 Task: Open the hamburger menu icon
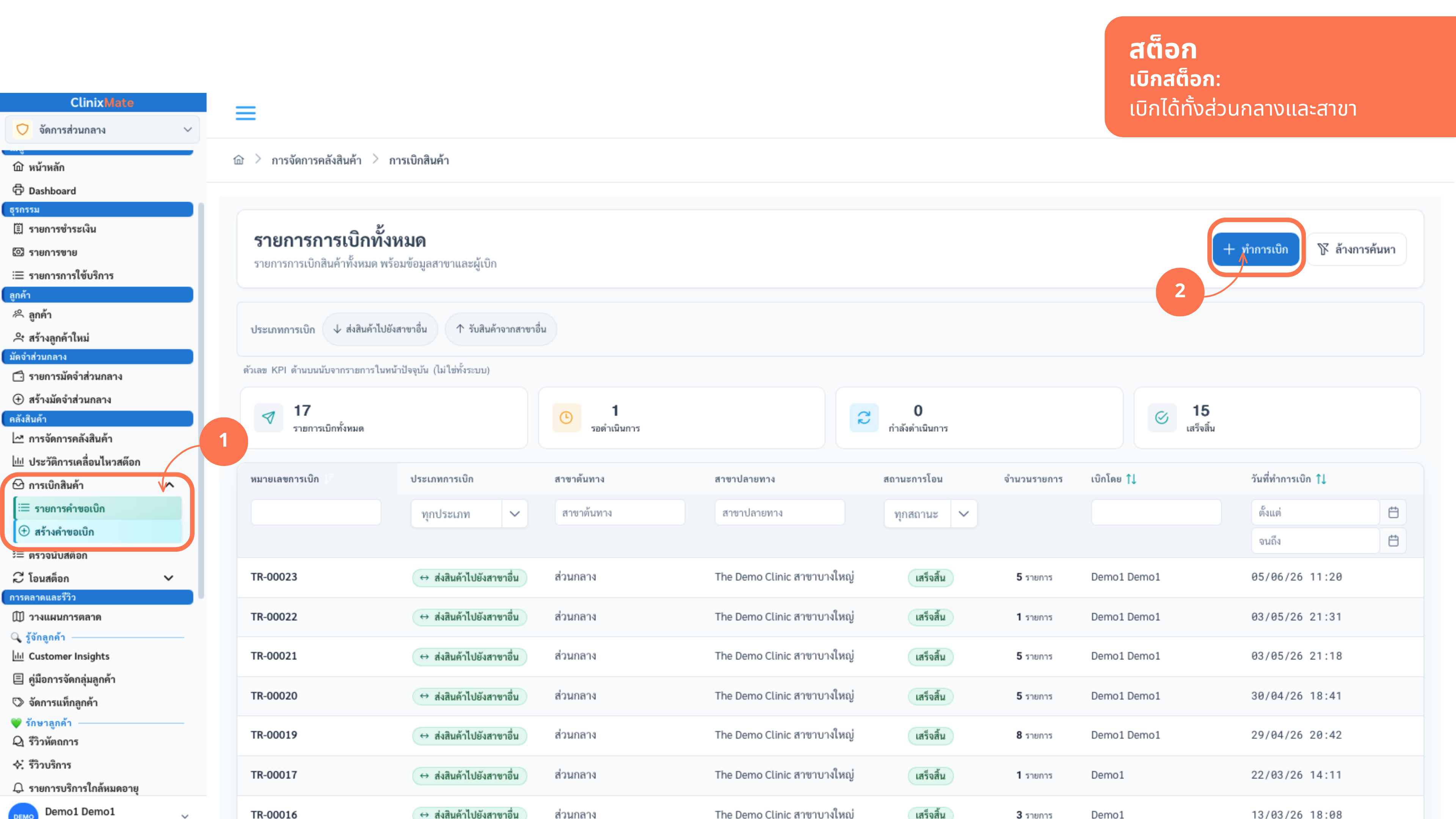[x=245, y=113]
